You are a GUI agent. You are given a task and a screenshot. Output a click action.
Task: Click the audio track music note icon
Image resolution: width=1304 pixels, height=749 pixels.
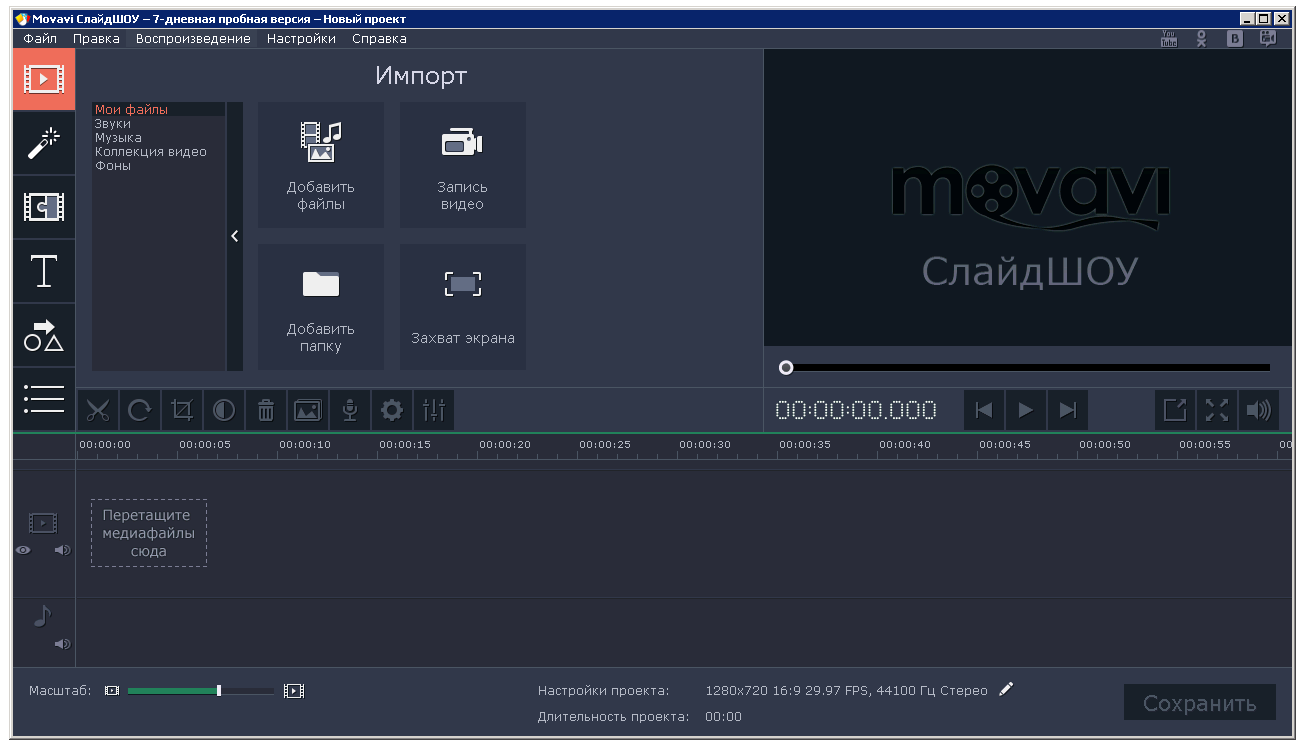[42, 616]
